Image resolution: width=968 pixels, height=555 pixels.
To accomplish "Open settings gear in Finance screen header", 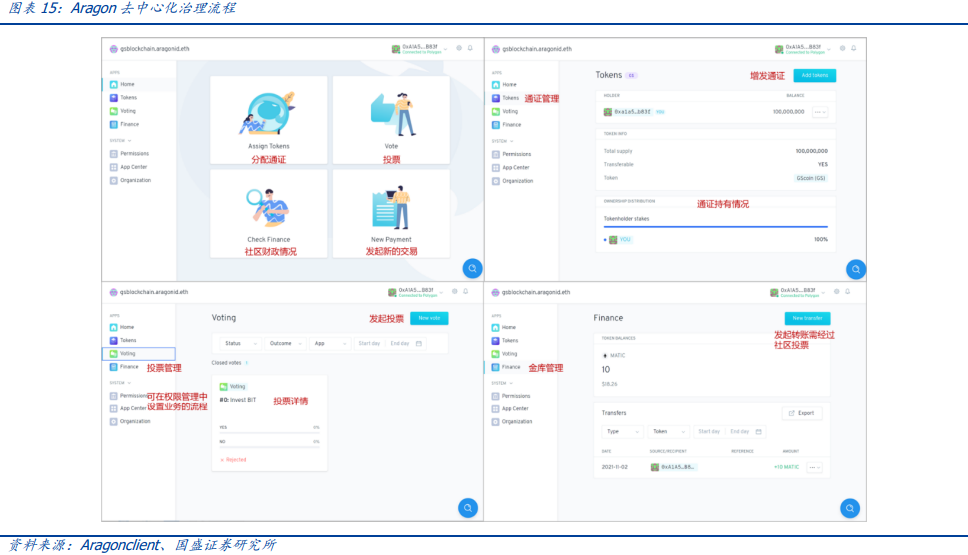I will pyautogui.click(x=837, y=291).
